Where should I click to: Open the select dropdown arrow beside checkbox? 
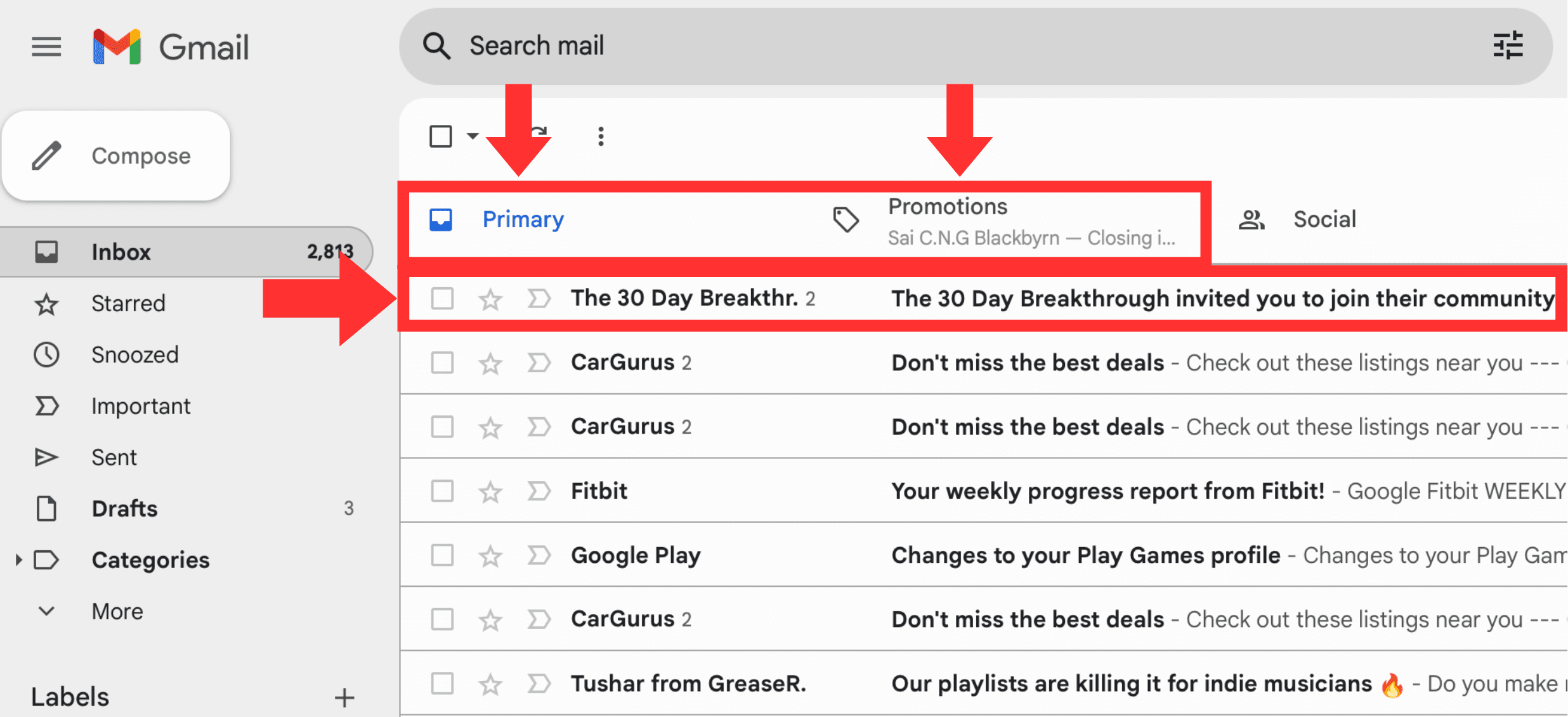point(473,136)
